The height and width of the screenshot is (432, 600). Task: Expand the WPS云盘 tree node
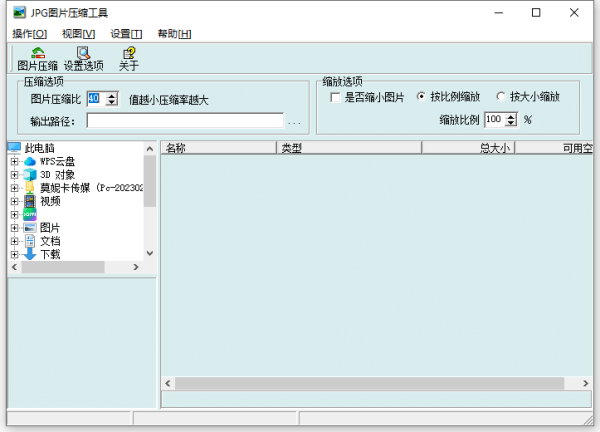(x=15, y=161)
